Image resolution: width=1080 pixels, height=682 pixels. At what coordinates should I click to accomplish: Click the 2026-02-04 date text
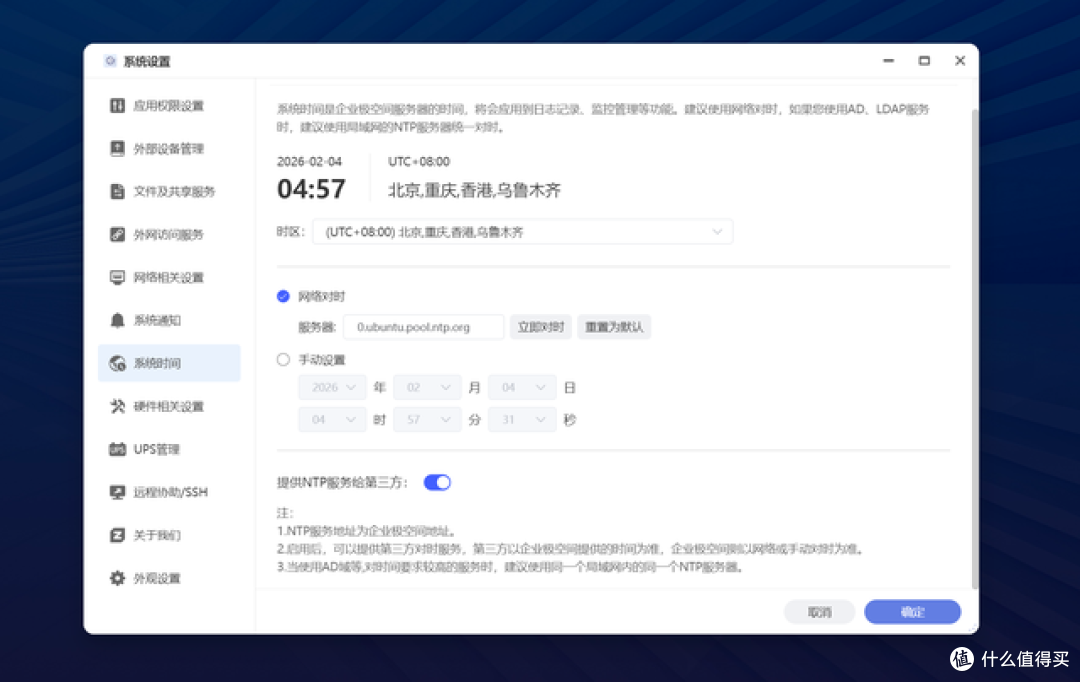point(309,161)
